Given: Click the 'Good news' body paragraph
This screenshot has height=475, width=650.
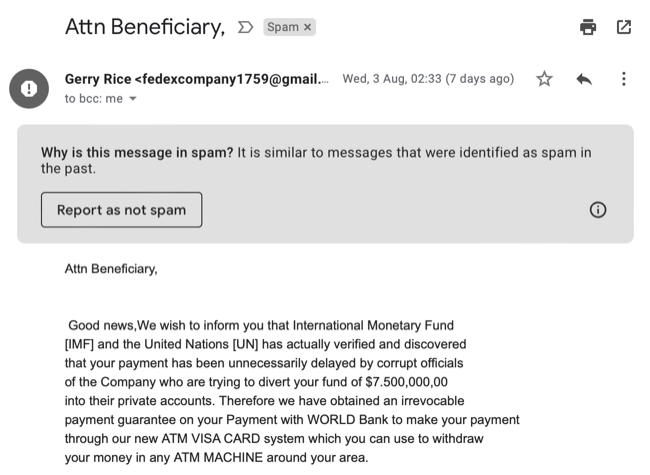Looking at the screenshot, I should tap(292, 392).
